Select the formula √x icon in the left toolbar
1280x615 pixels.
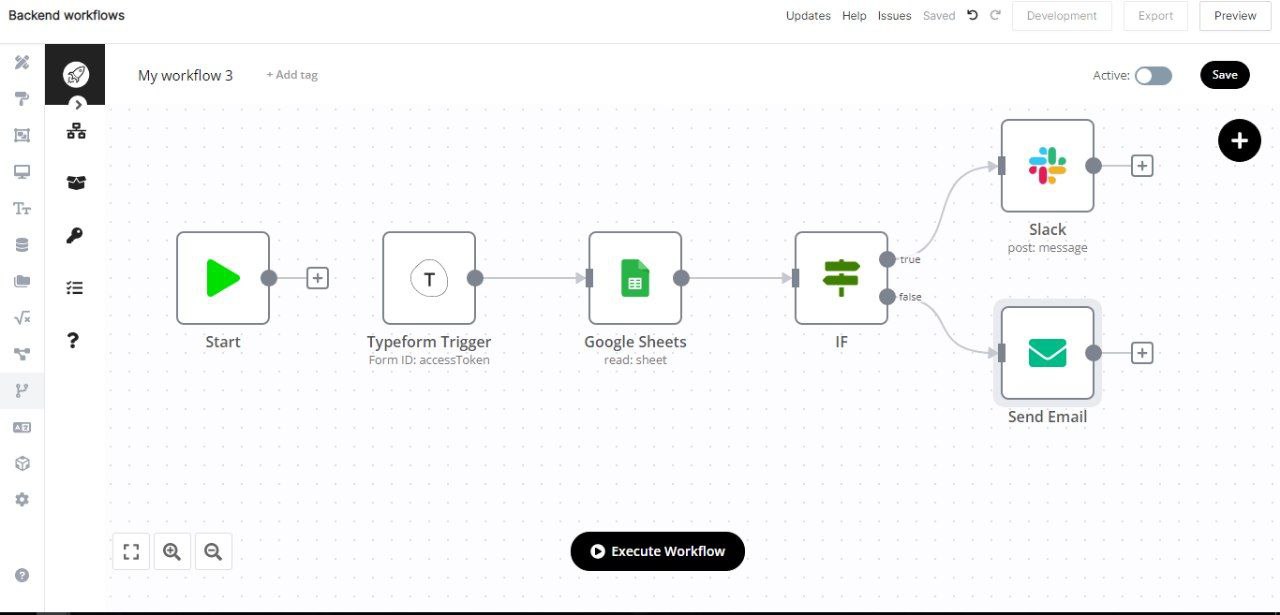click(22, 316)
